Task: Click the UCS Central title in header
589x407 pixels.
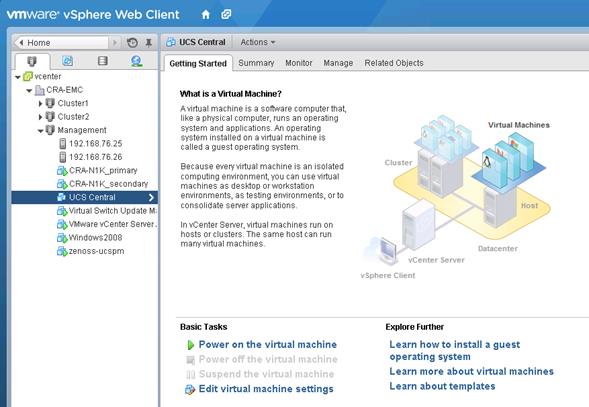Action: click(202, 42)
